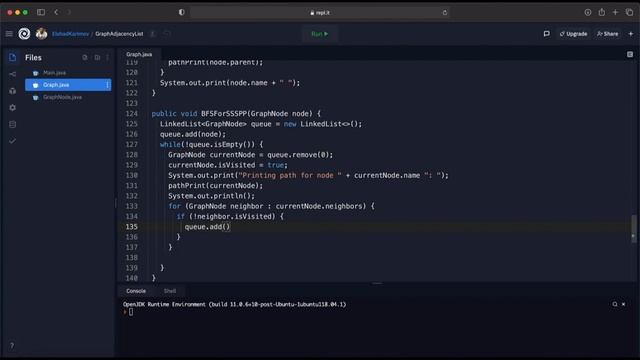Open the Version control sidebar icon
640x360 pixels.
click(x=13, y=74)
